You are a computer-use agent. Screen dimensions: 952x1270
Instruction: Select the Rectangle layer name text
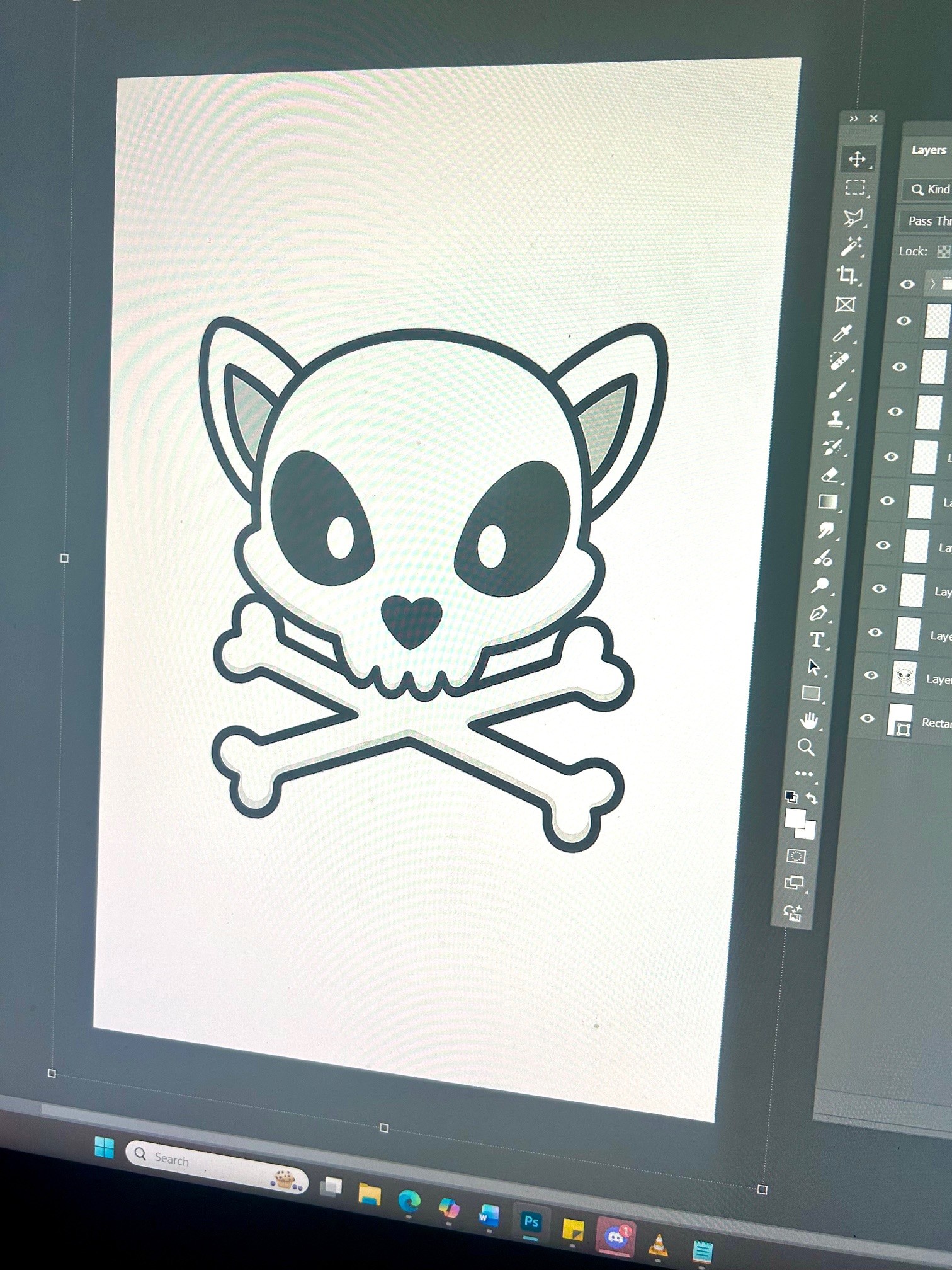pyautogui.click(x=937, y=723)
